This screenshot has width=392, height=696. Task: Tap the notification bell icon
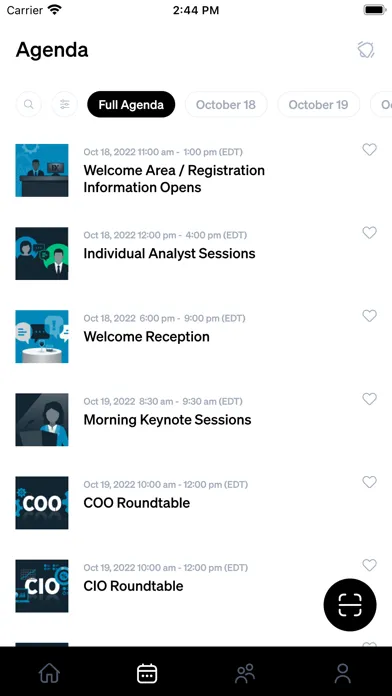[x=366, y=50]
